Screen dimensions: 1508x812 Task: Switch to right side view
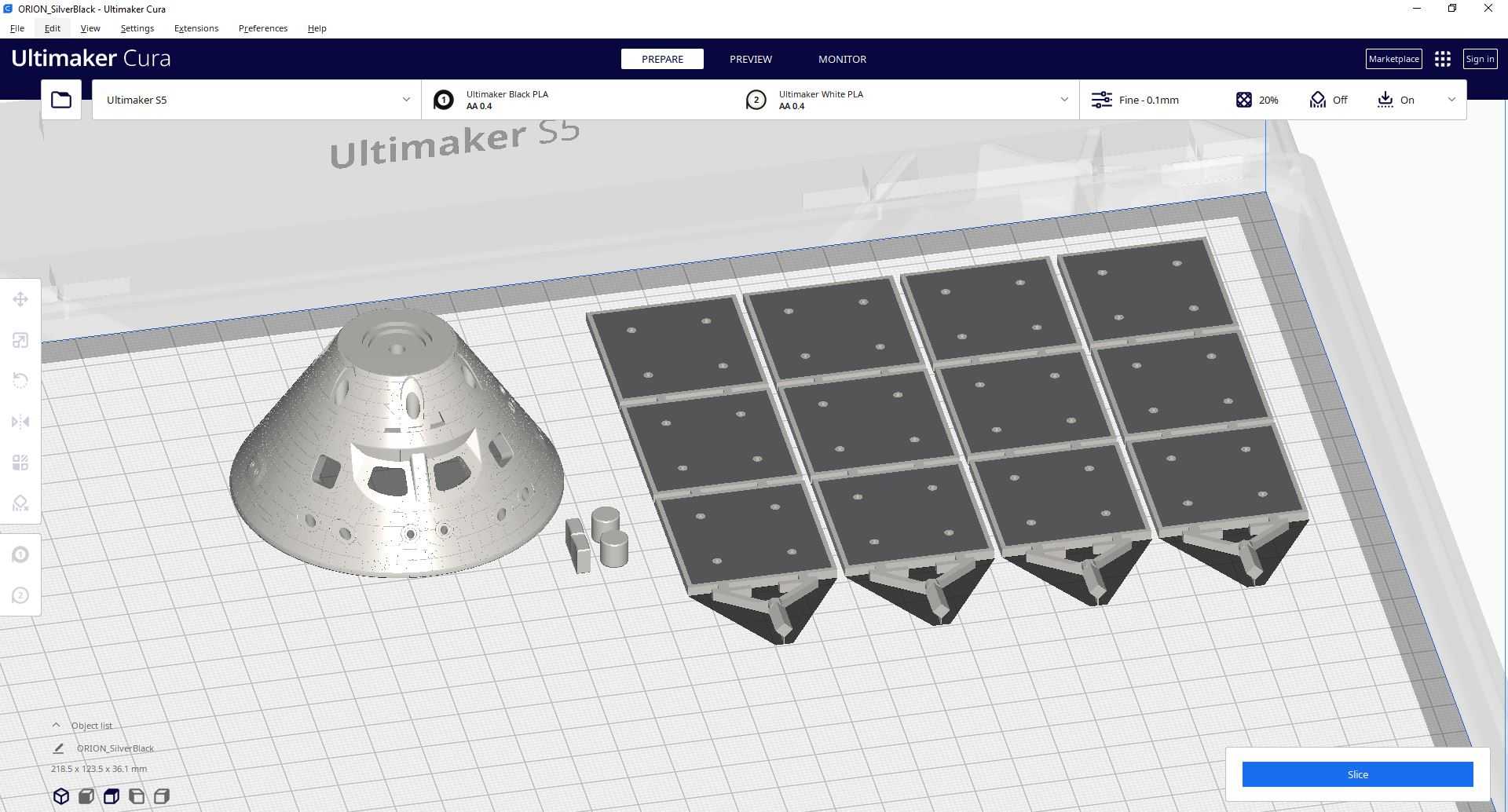pos(162,796)
